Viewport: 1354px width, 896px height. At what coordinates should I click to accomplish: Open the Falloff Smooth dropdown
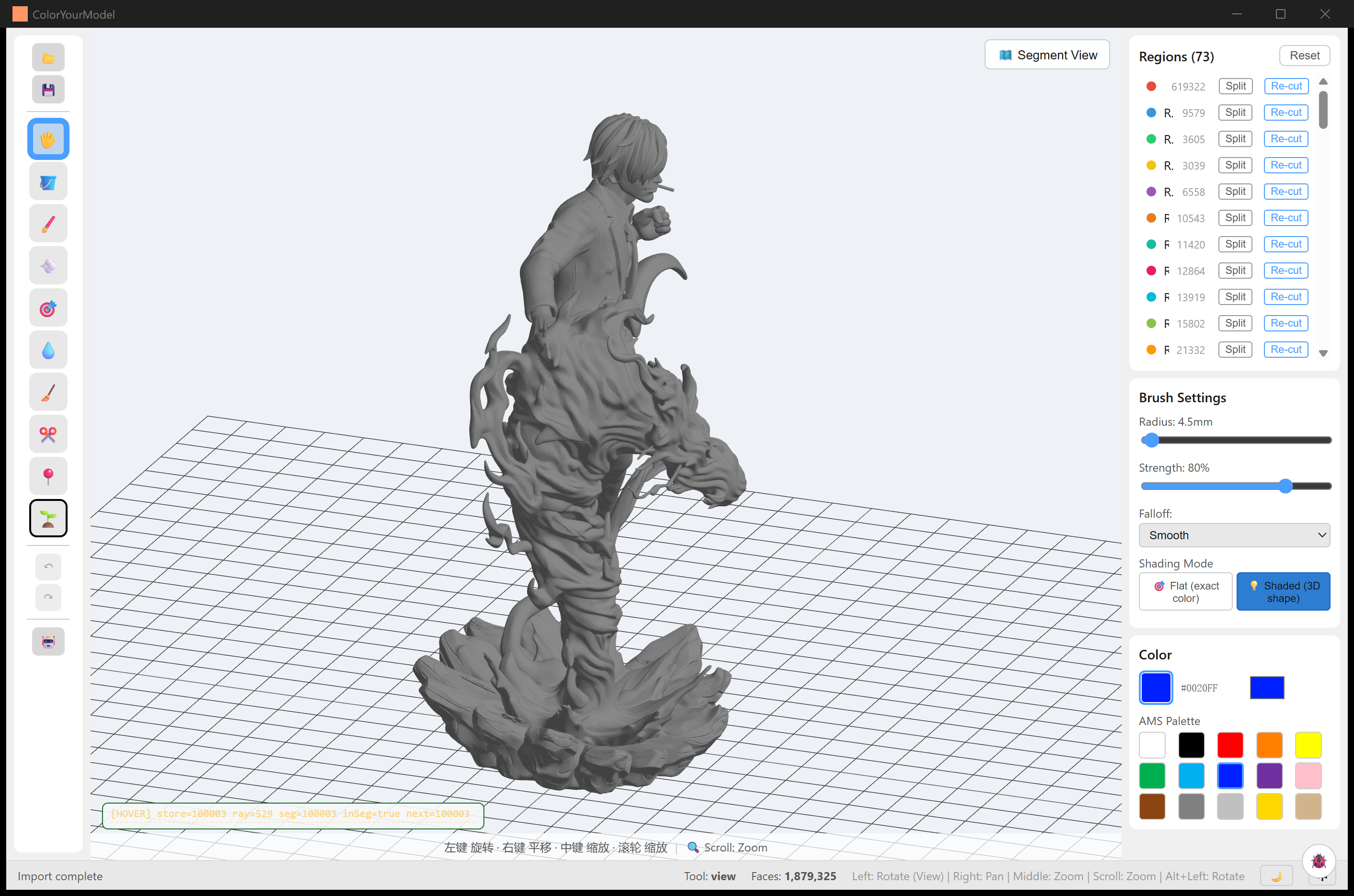1234,535
